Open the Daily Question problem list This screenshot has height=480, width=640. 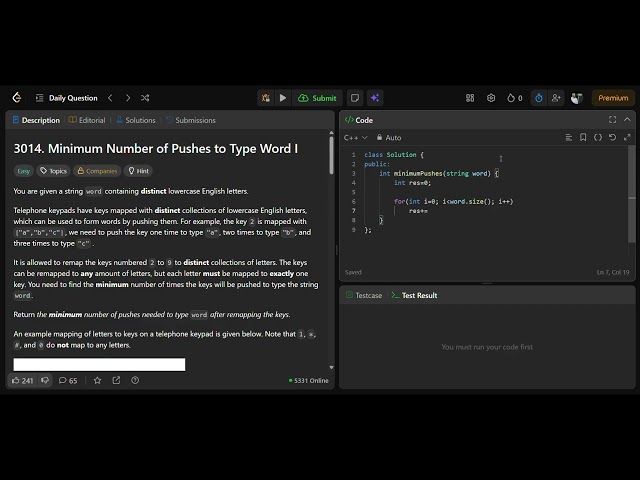(x=67, y=98)
